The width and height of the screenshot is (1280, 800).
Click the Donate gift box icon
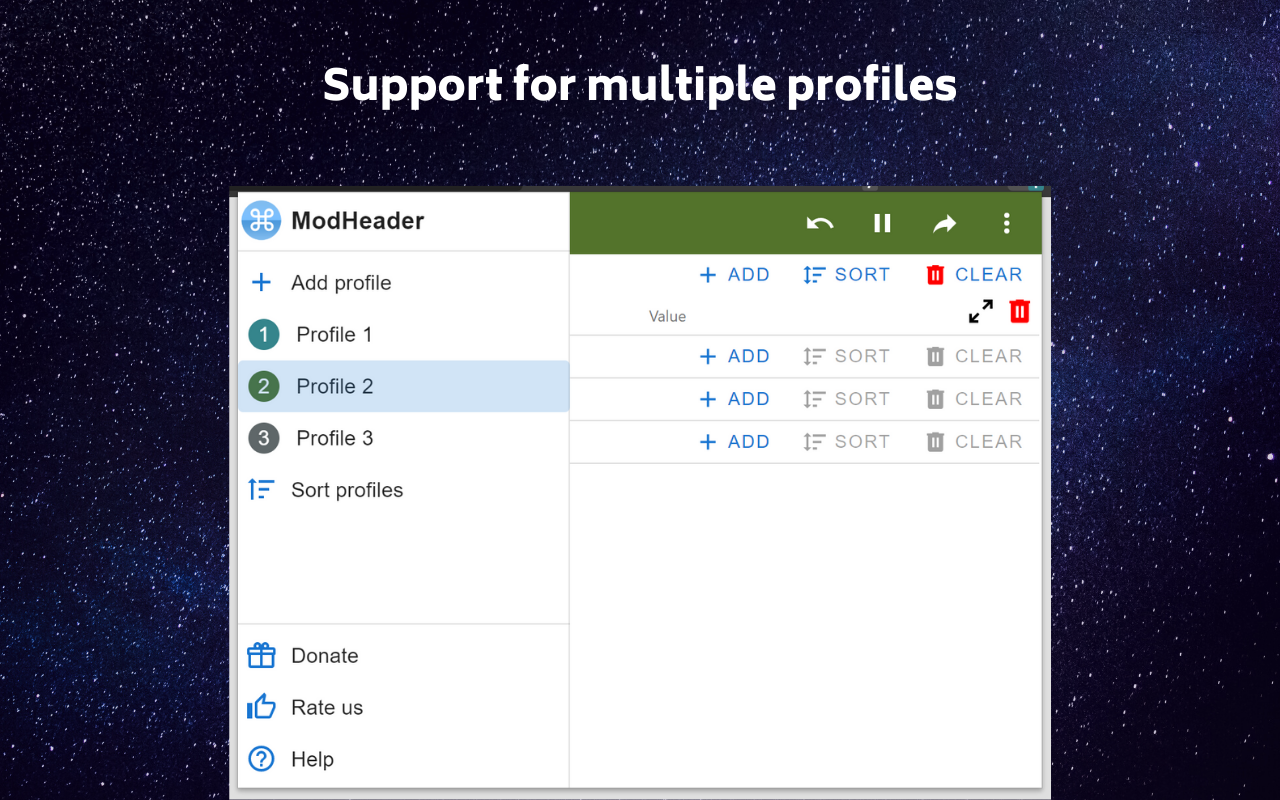point(260,655)
